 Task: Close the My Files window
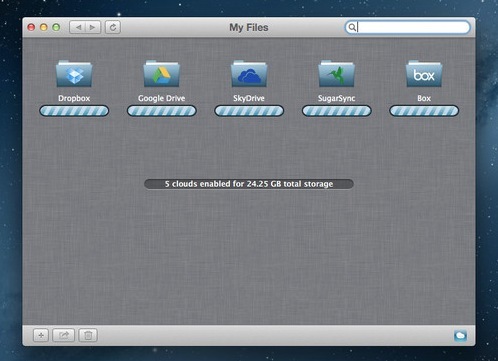pyautogui.click(x=31, y=27)
